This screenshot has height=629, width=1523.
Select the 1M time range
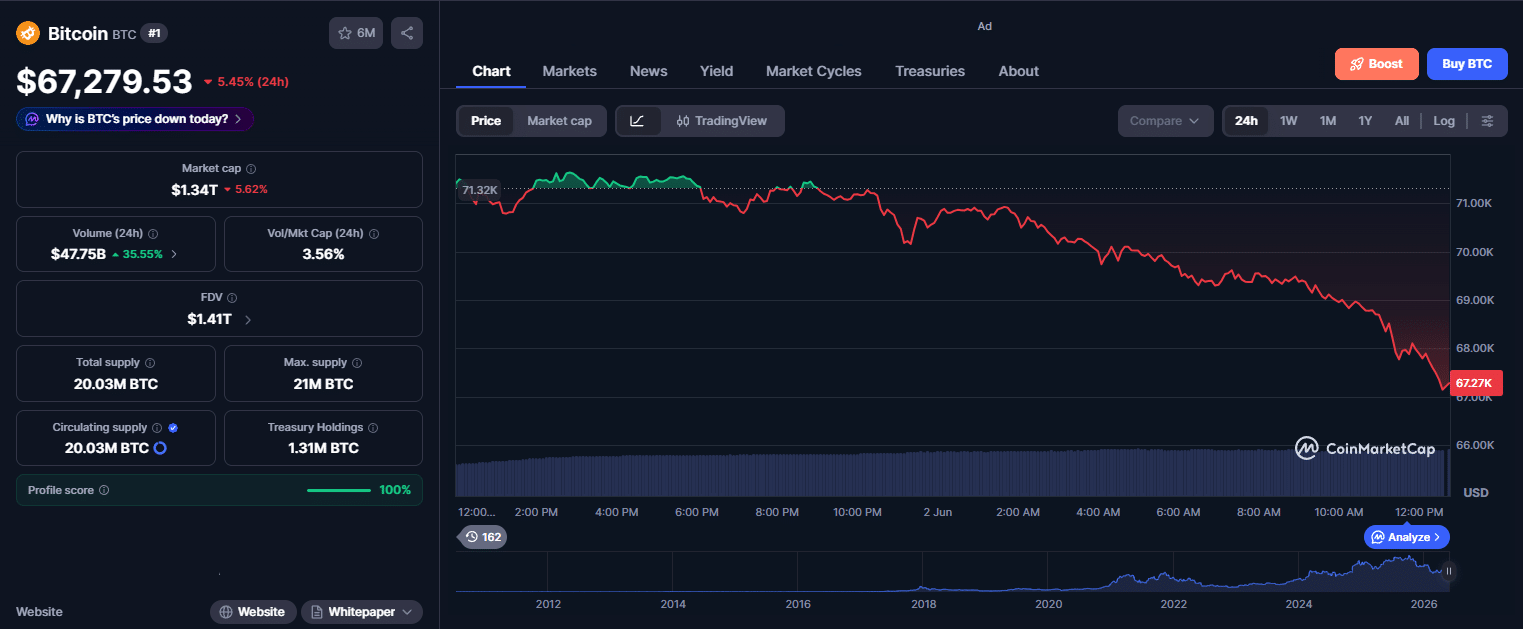1328,121
